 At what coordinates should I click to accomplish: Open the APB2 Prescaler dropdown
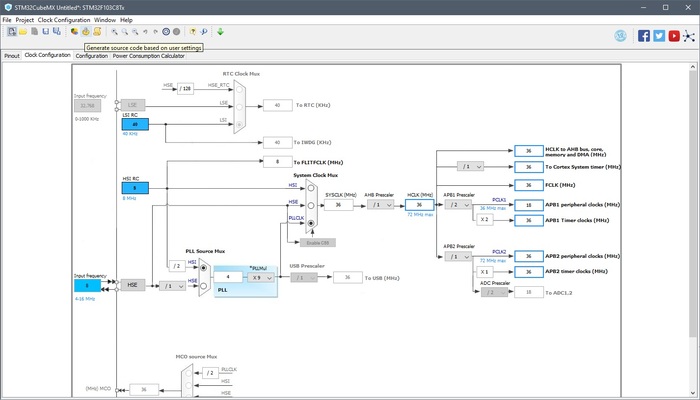[458, 257]
